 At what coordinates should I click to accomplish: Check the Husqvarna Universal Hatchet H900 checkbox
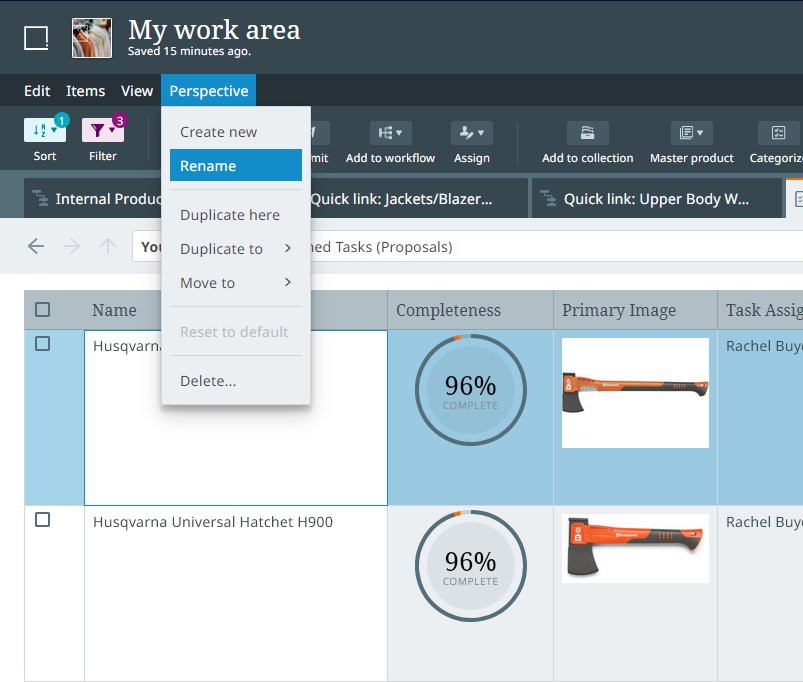pos(42,520)
